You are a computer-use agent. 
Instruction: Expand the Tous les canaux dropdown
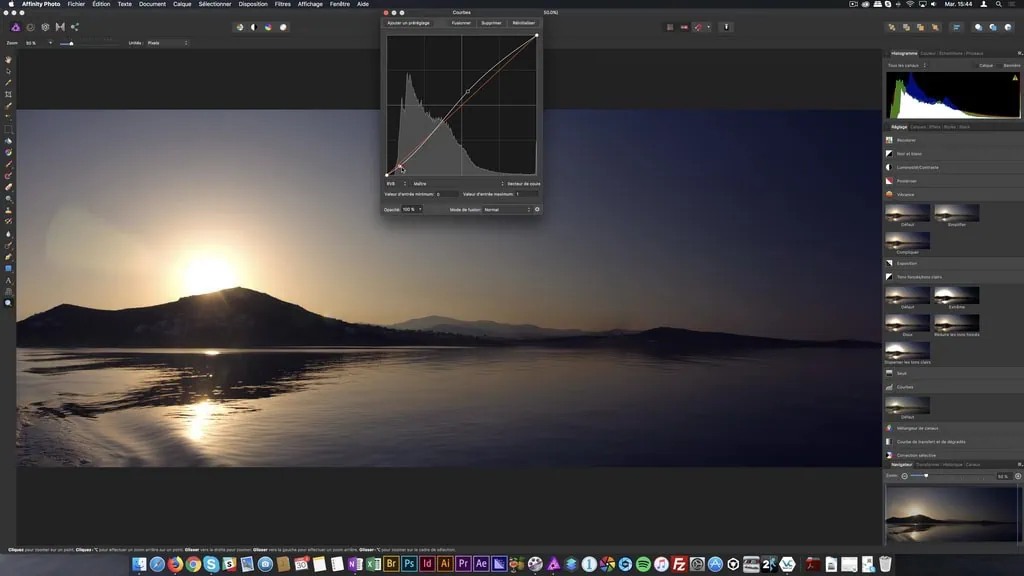pos(907,65)
